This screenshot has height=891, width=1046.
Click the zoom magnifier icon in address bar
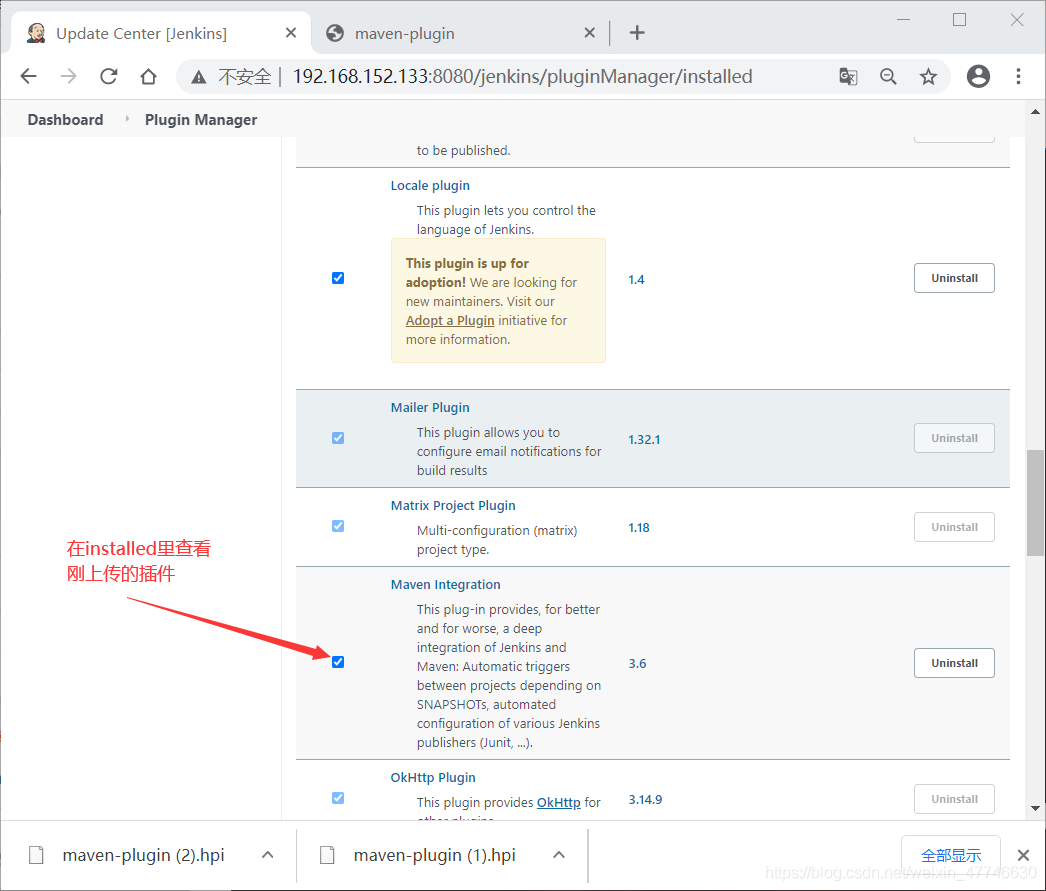click(x=888, y=76)
